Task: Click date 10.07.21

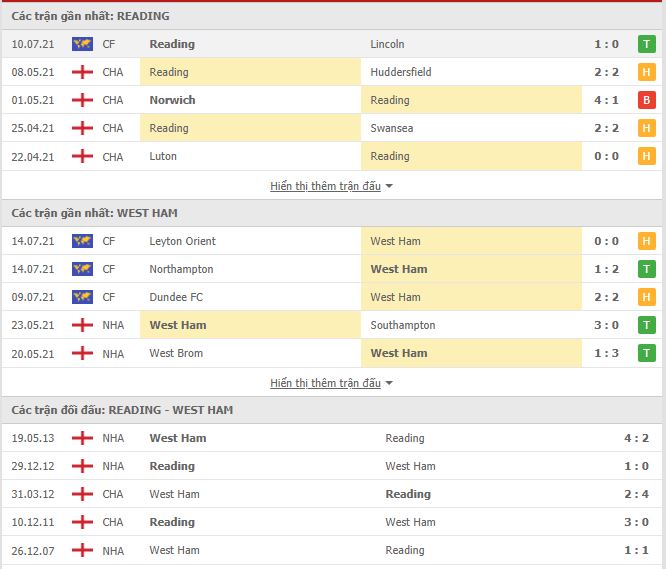Action: pyautogui.click(x=33, y=44)
